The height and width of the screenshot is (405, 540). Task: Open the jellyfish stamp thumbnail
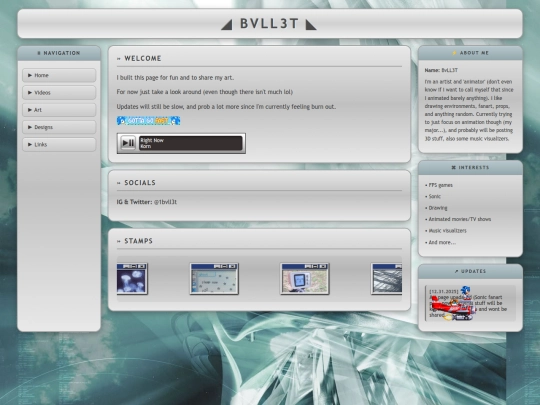tap(132, 279)
